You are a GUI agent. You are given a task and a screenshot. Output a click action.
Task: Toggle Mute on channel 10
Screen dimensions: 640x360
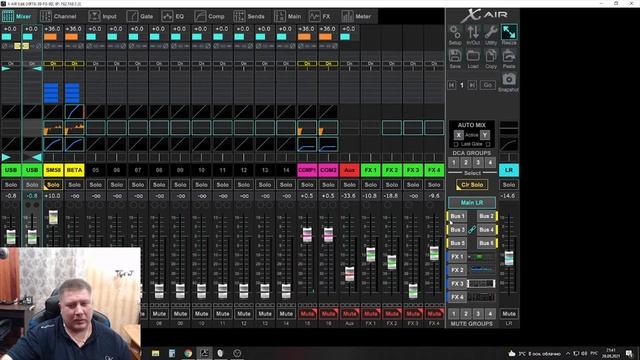click(x=201, y=314)
